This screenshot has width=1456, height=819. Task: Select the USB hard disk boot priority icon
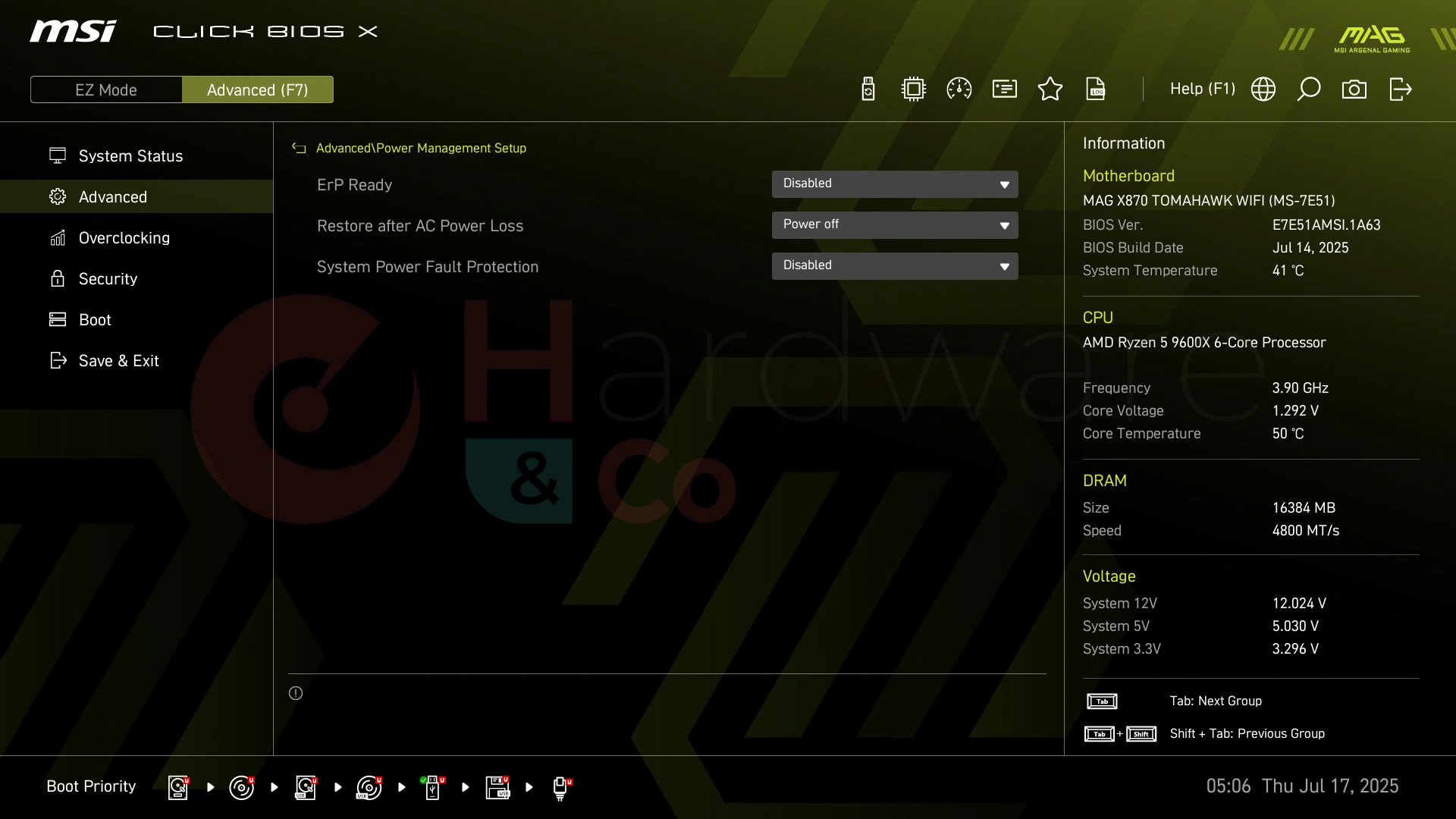tap(306, 787)
